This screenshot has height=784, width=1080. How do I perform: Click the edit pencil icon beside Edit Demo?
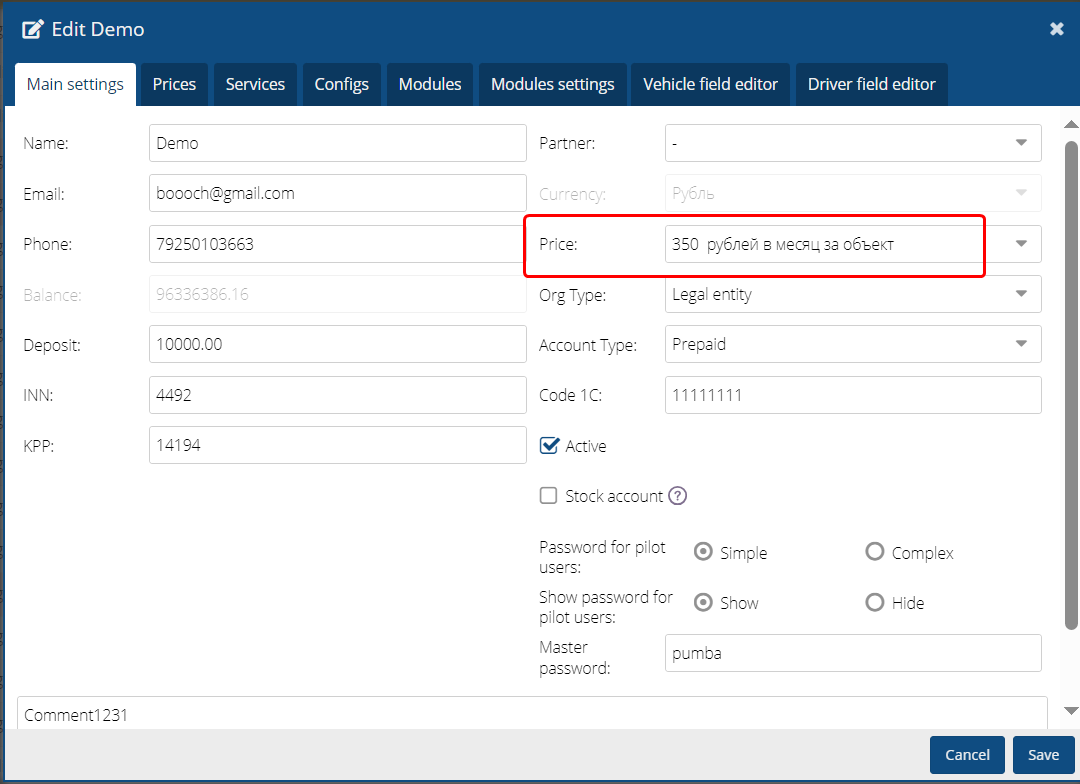(33, 29)
